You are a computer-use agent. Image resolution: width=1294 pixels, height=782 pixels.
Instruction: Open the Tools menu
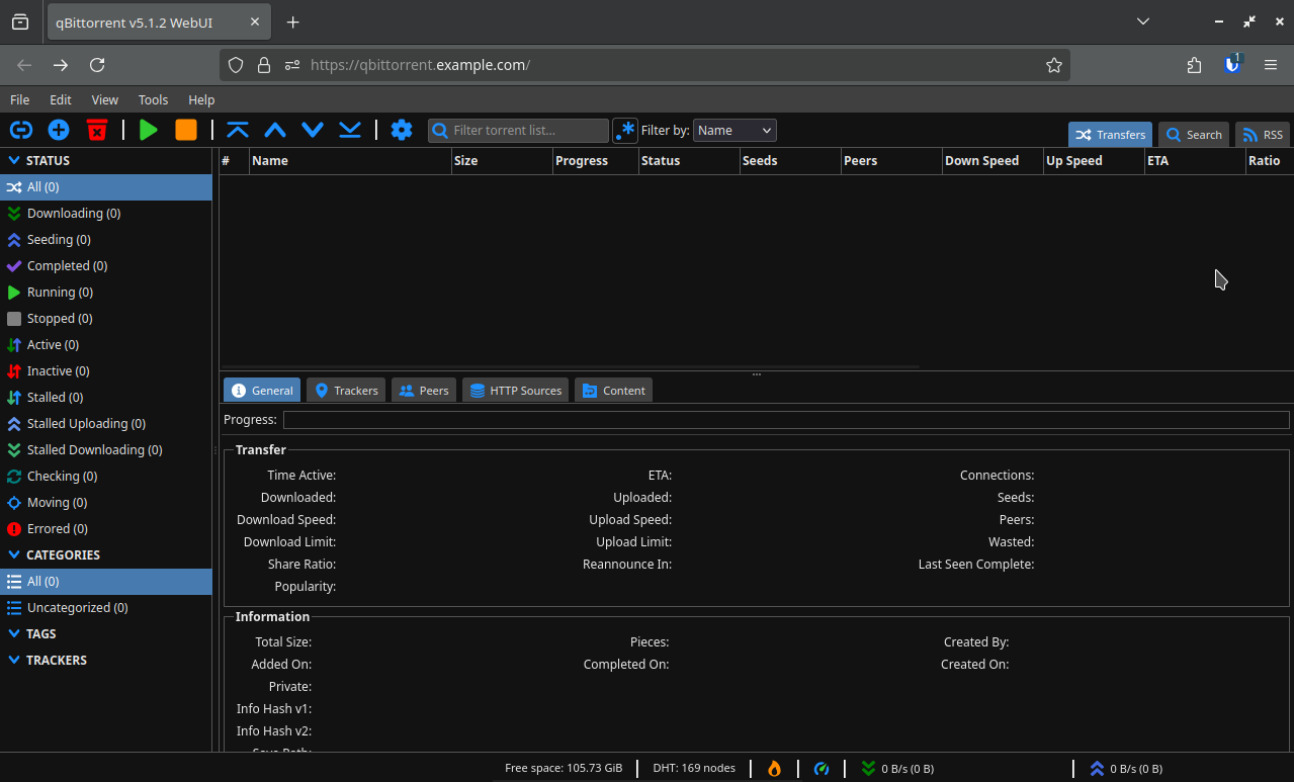pyautogui.click(x=153, y=100)
